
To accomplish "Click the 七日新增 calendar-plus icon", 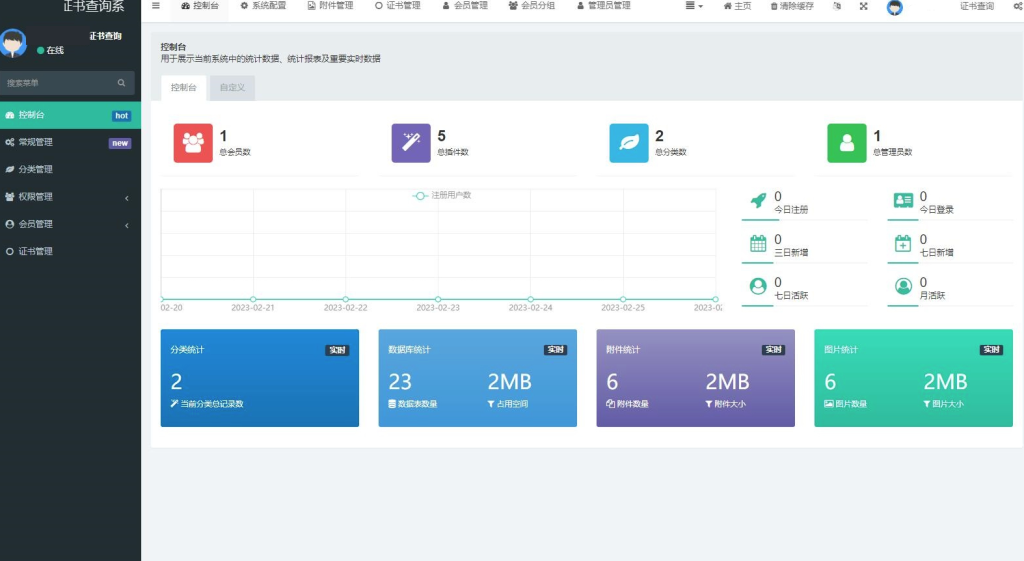I will [903, 244].
